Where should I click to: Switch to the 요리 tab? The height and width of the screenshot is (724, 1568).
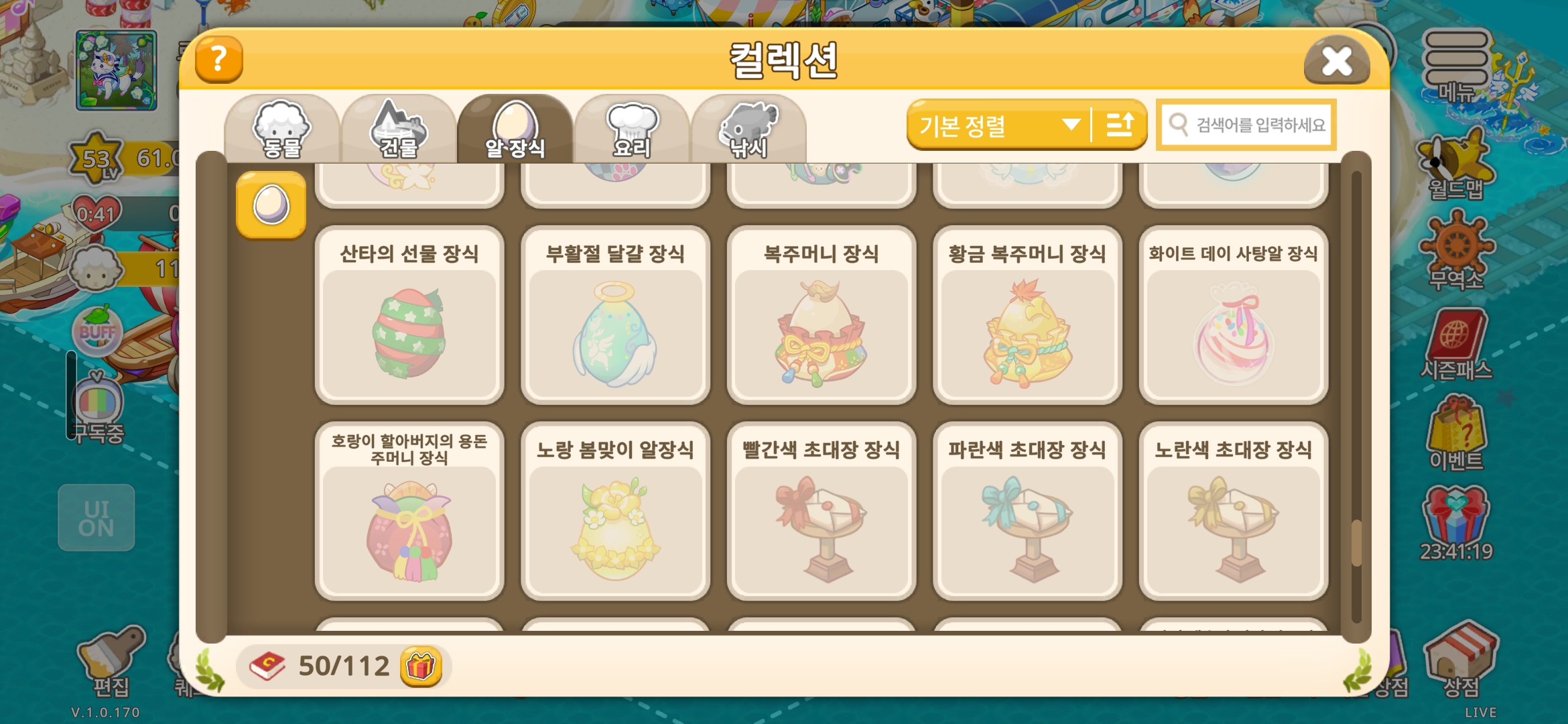(632, 129)
